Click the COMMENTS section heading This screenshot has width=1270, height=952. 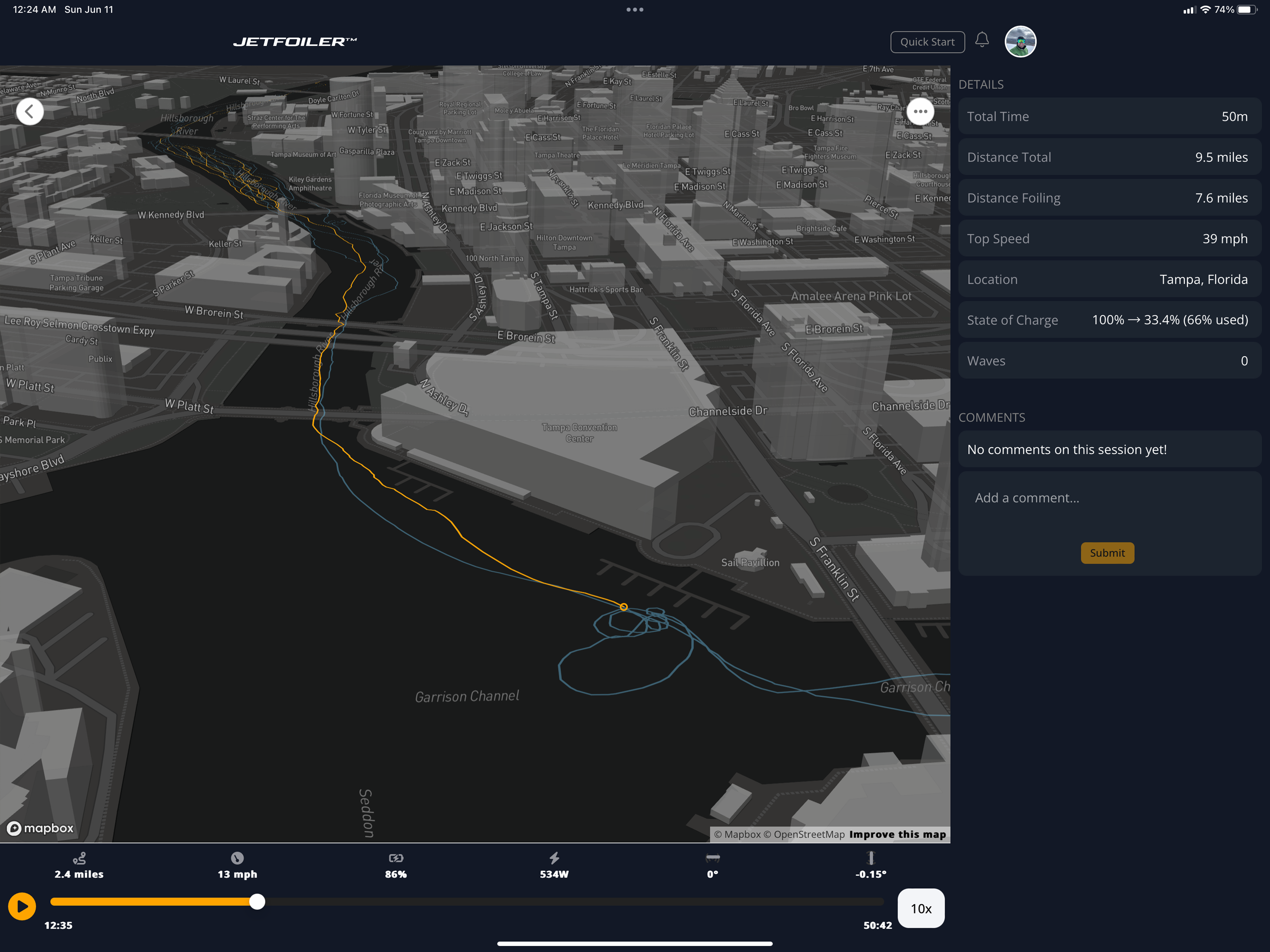tap(992, 417)
